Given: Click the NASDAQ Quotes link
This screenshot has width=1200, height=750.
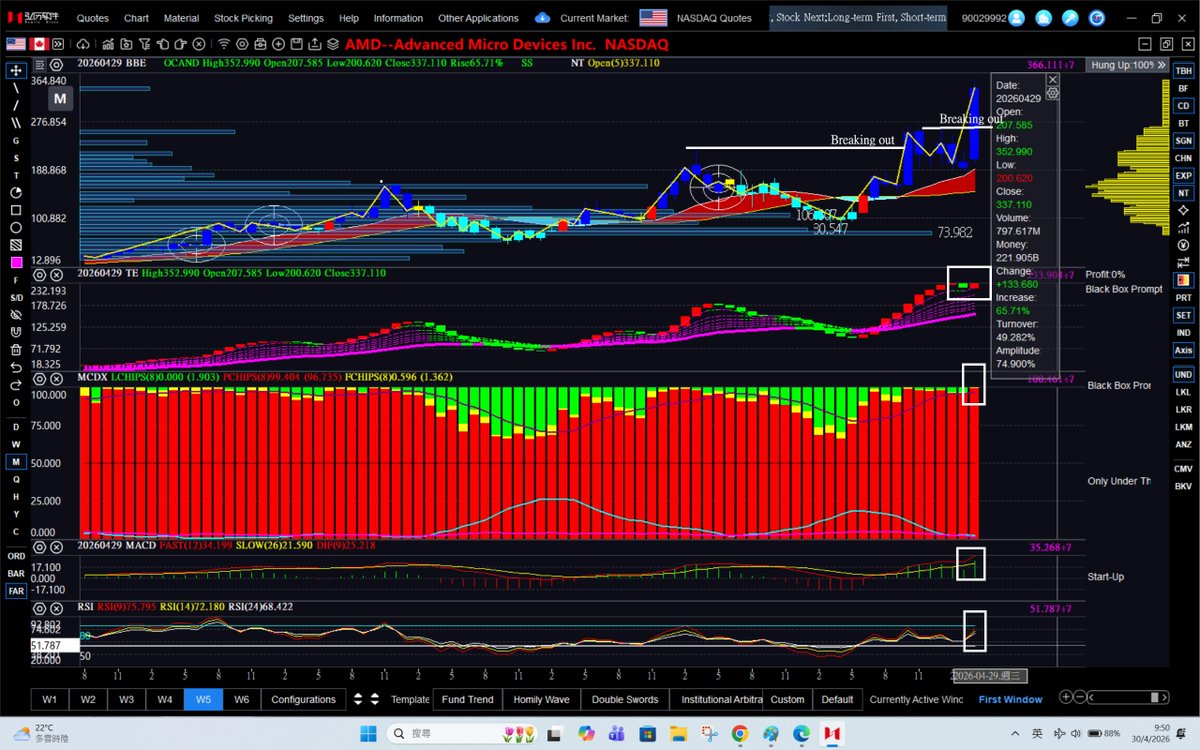Looking at the screenshot, I should tap(714, 18).
